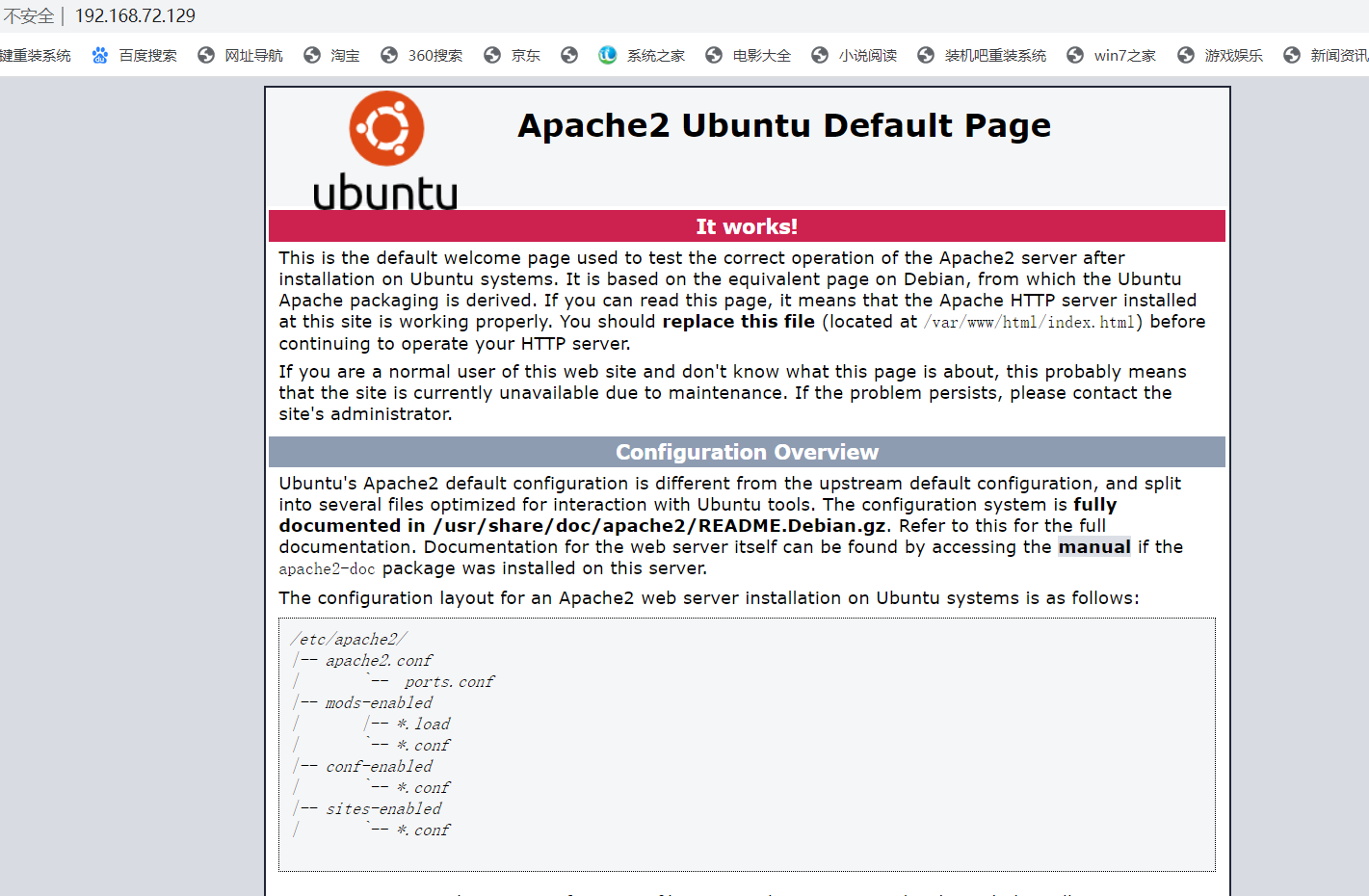Click the Ubuntu logo image

385,150
